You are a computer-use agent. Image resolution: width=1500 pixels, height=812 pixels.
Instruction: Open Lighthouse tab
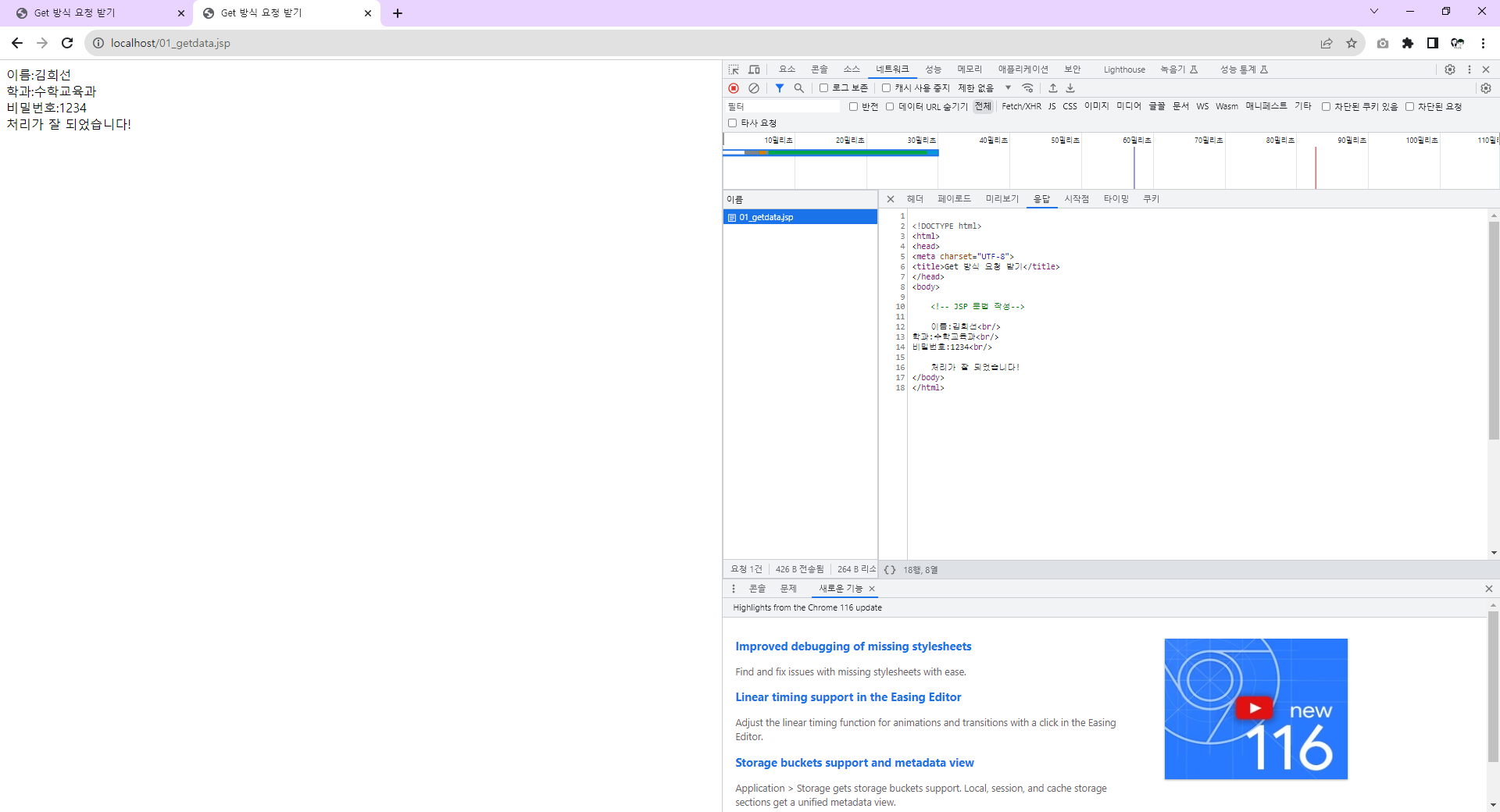(x=1124, y=69)
